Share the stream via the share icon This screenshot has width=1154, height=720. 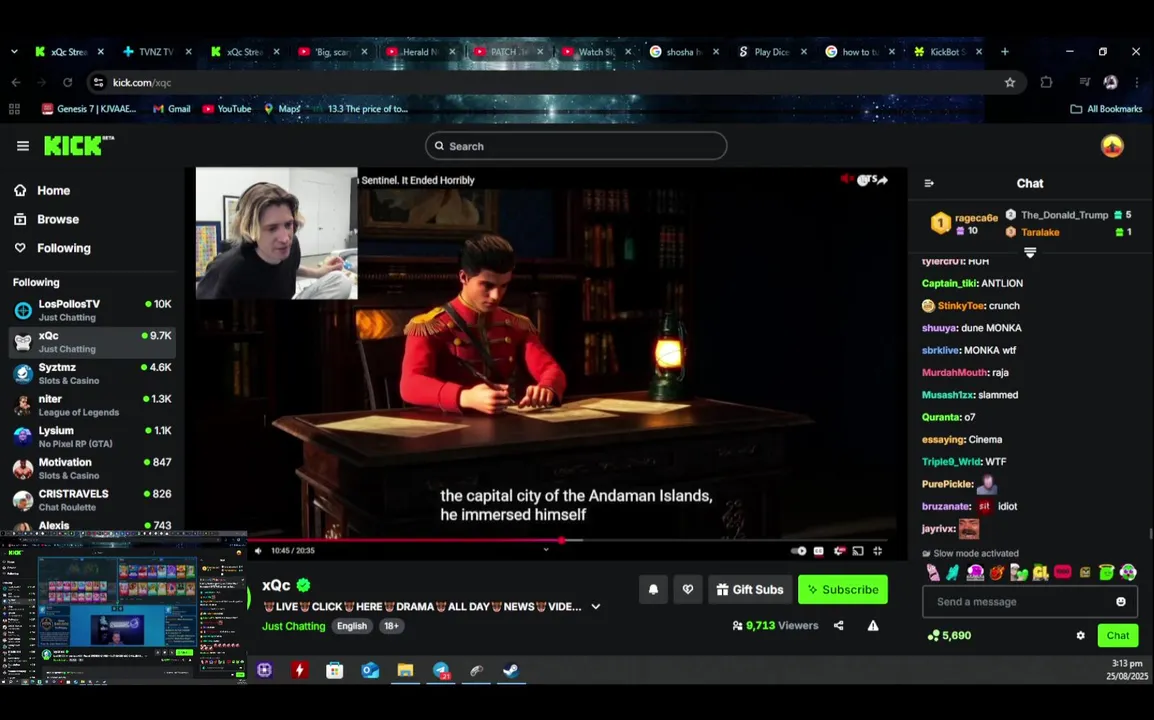(838, 626)
